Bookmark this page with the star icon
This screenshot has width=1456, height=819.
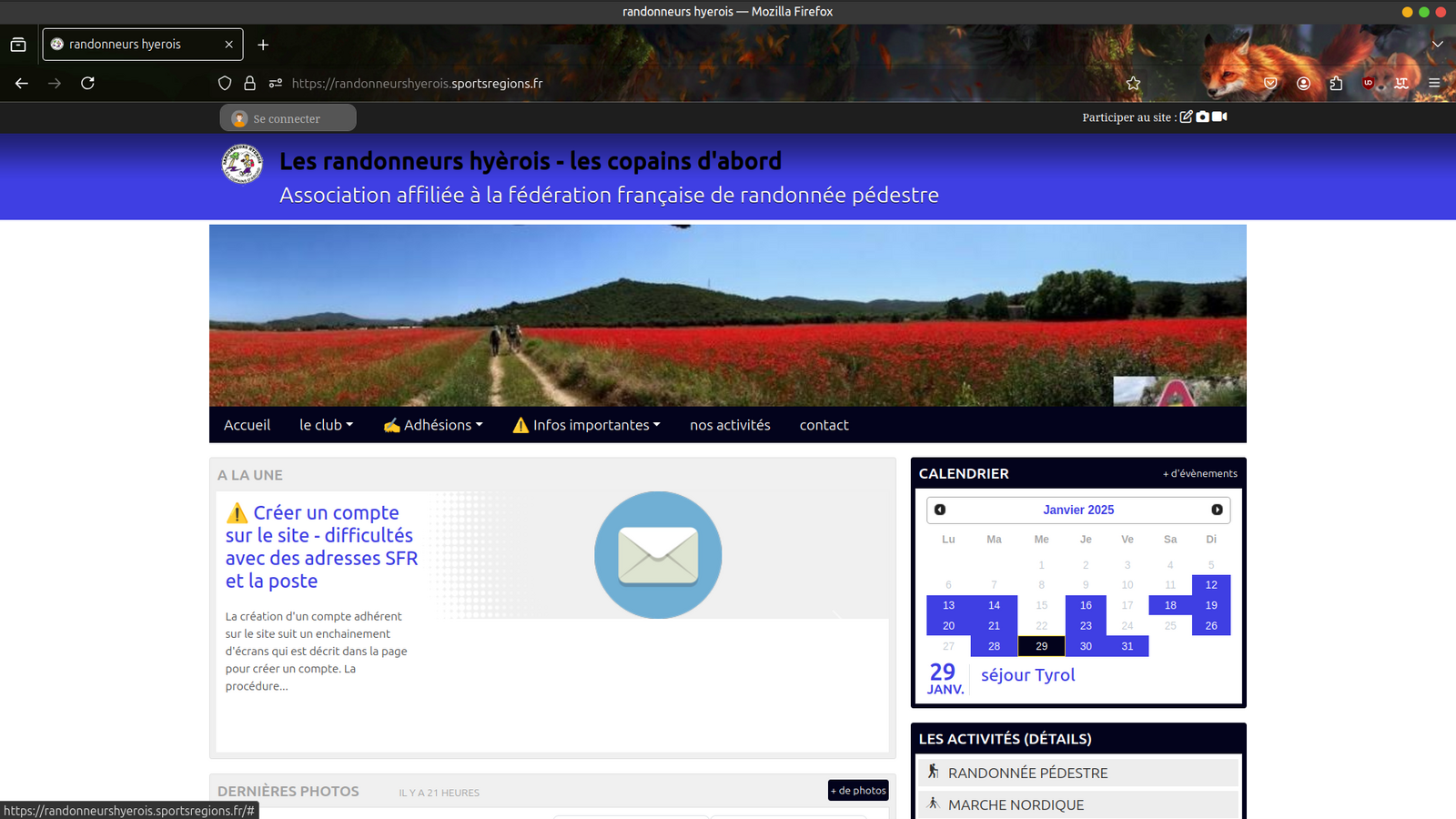click(1133, 84)
